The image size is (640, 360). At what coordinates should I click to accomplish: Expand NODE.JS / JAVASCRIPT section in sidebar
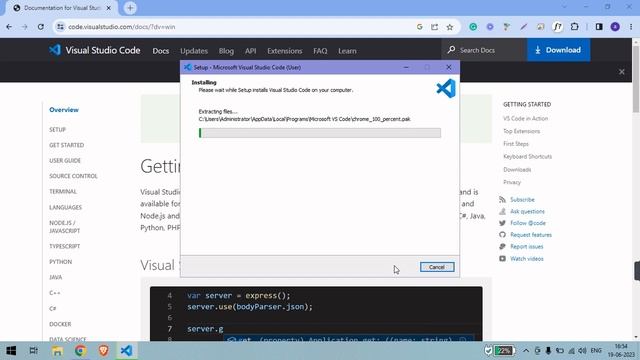64,227
